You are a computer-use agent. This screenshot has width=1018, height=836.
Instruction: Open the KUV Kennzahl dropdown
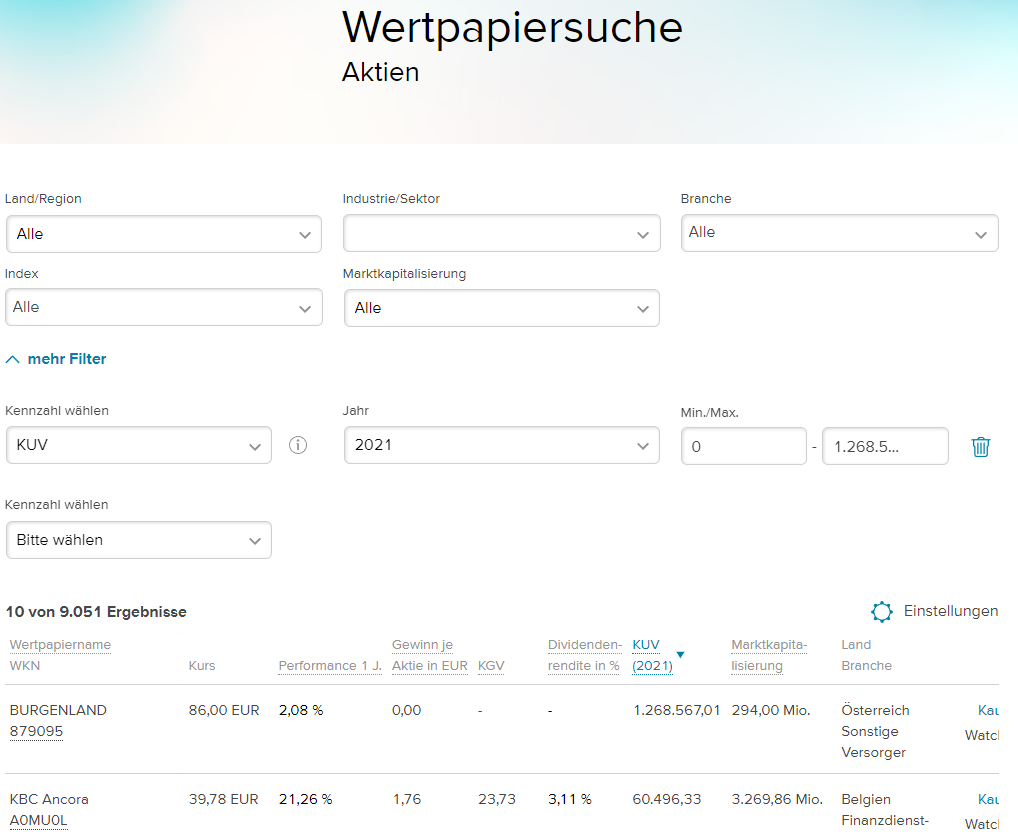point(138,445)
